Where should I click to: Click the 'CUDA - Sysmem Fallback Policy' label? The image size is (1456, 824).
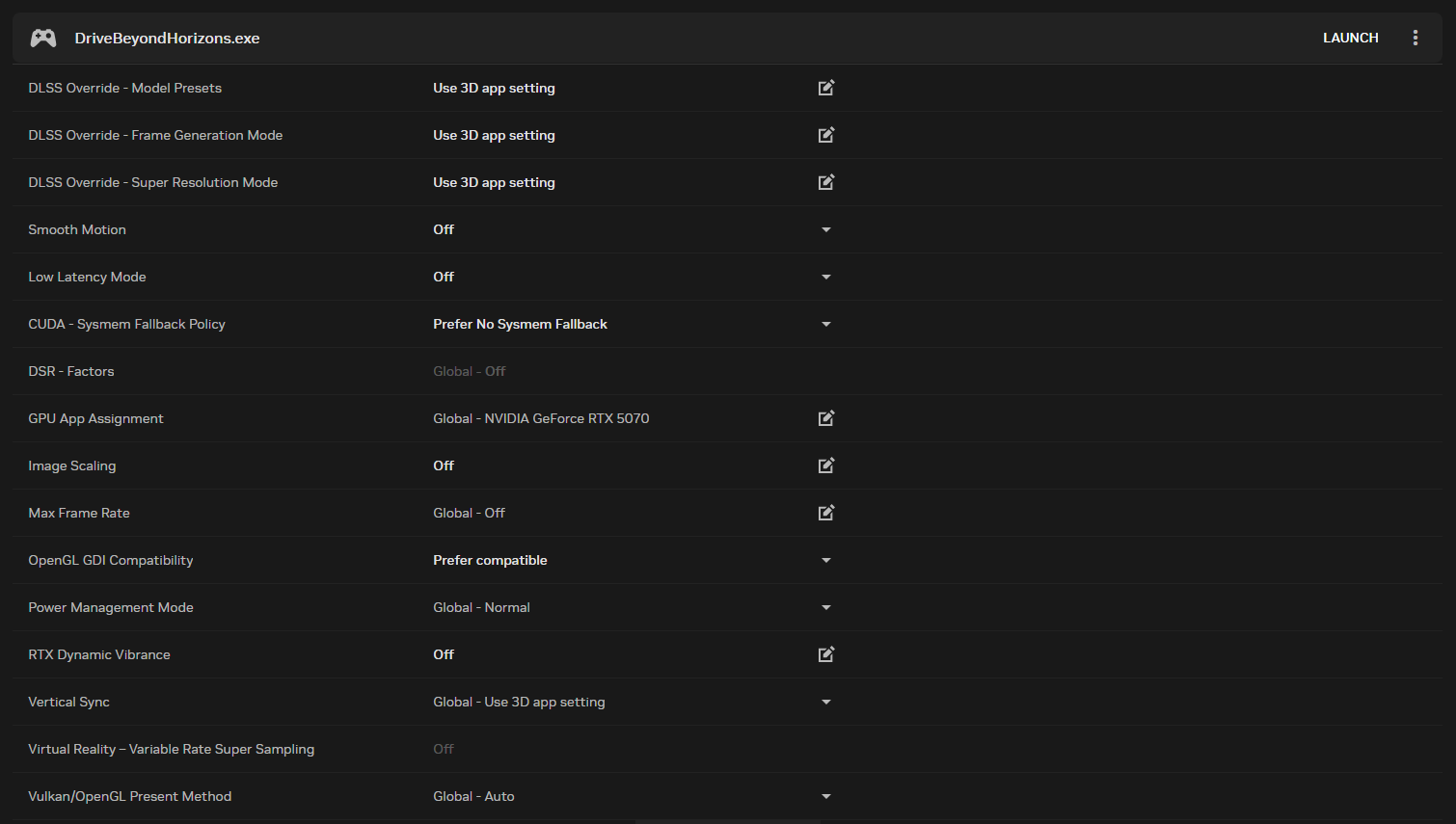[126, 324]
